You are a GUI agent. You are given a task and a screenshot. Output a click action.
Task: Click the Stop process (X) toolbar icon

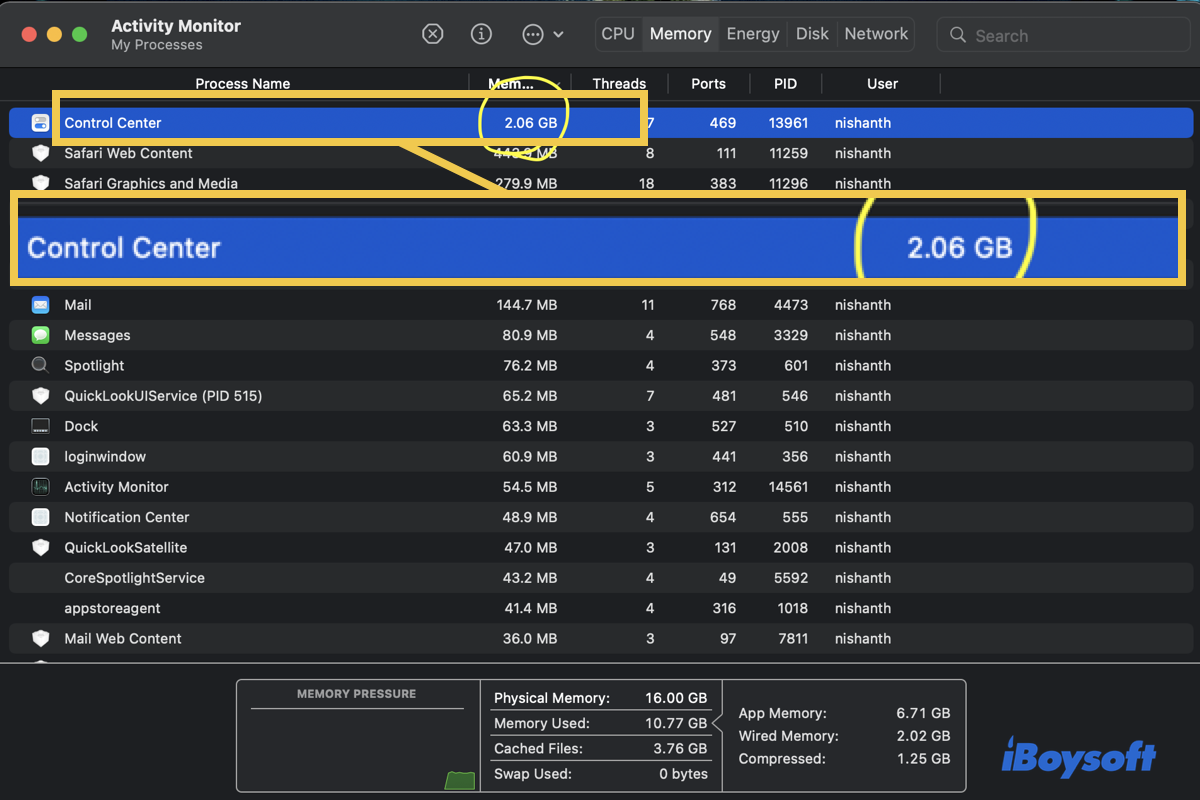point(432,34)
